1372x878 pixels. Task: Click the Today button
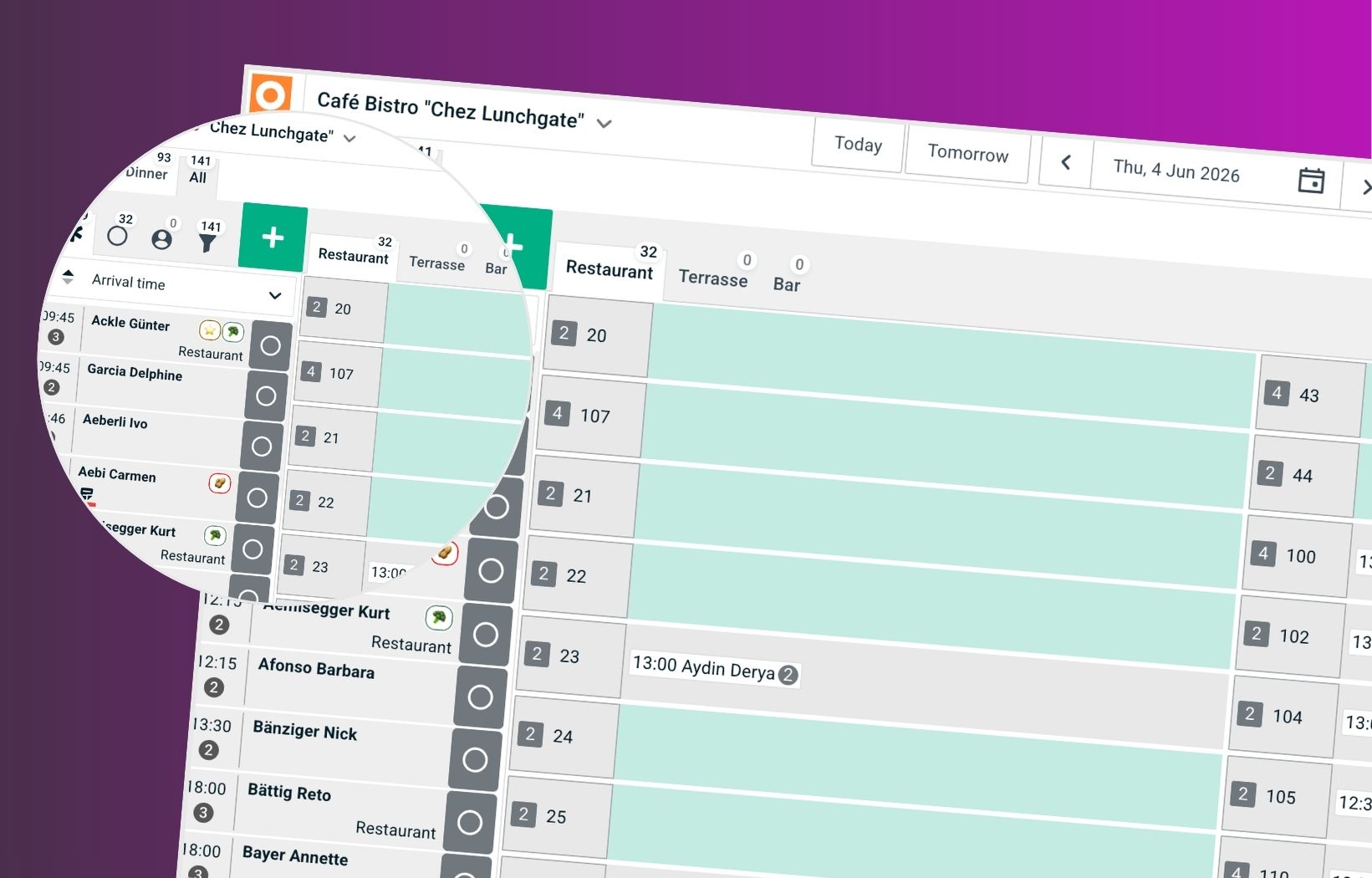pyautogui.click(x=858, y=145)
